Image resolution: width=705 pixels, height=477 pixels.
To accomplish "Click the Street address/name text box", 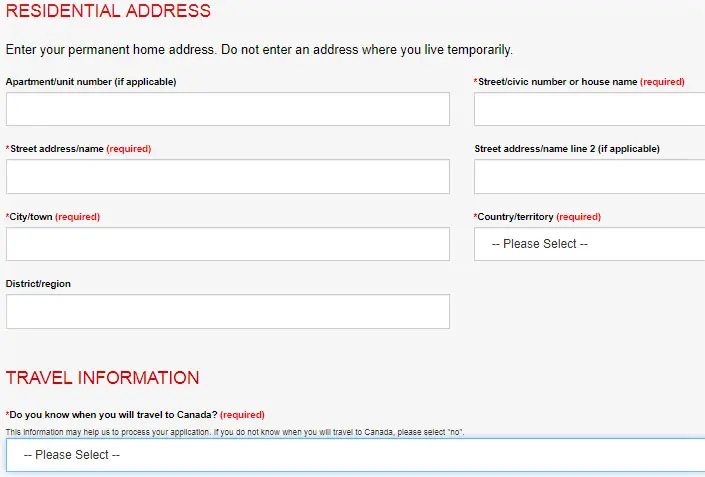I will [x=227, y=176].
